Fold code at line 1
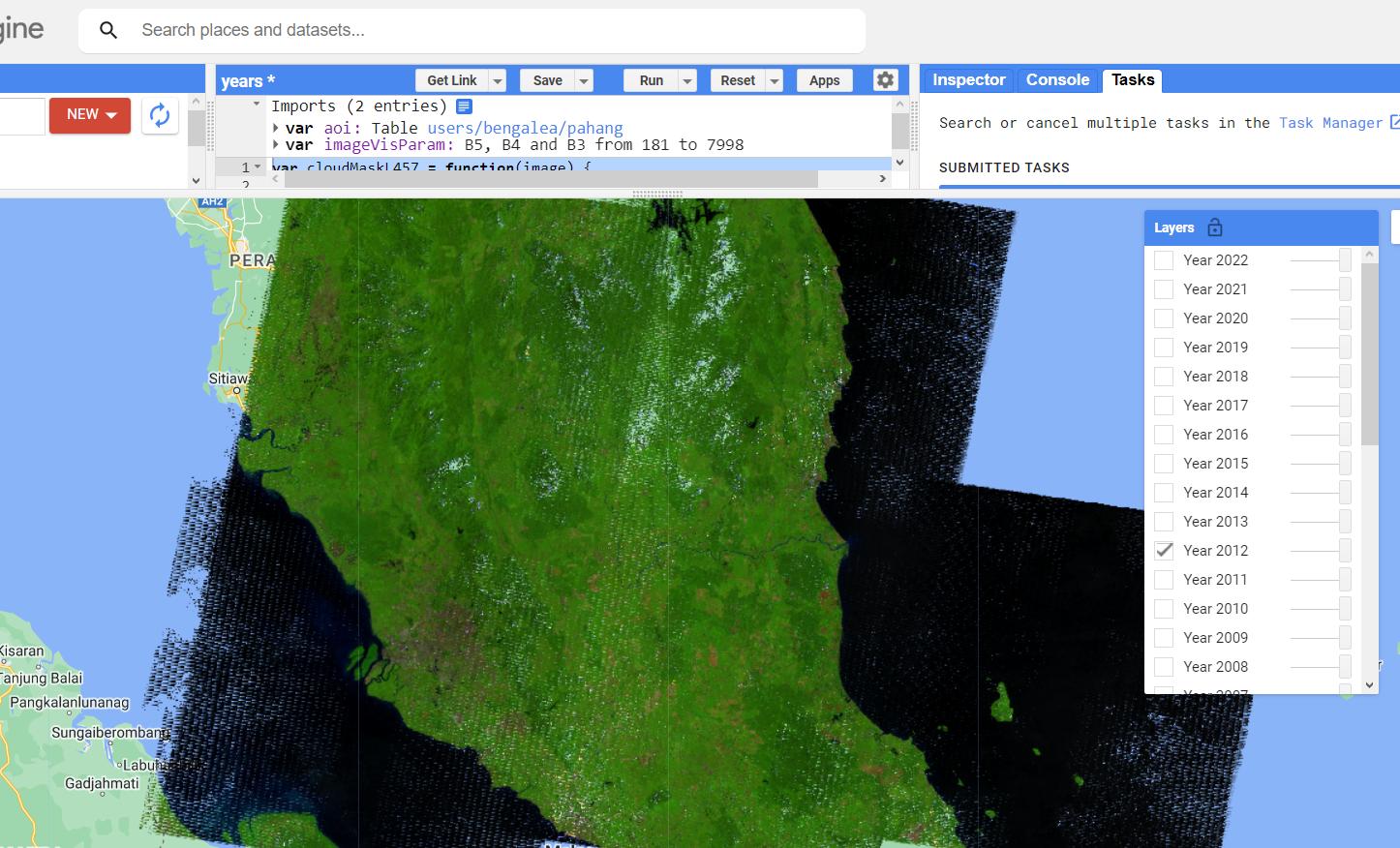Viewport: 1400px width, 848px height. [258, 167]
